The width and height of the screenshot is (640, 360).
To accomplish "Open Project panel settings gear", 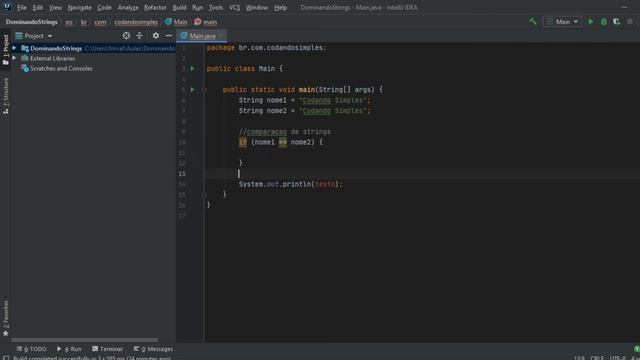I will point(156,36).
